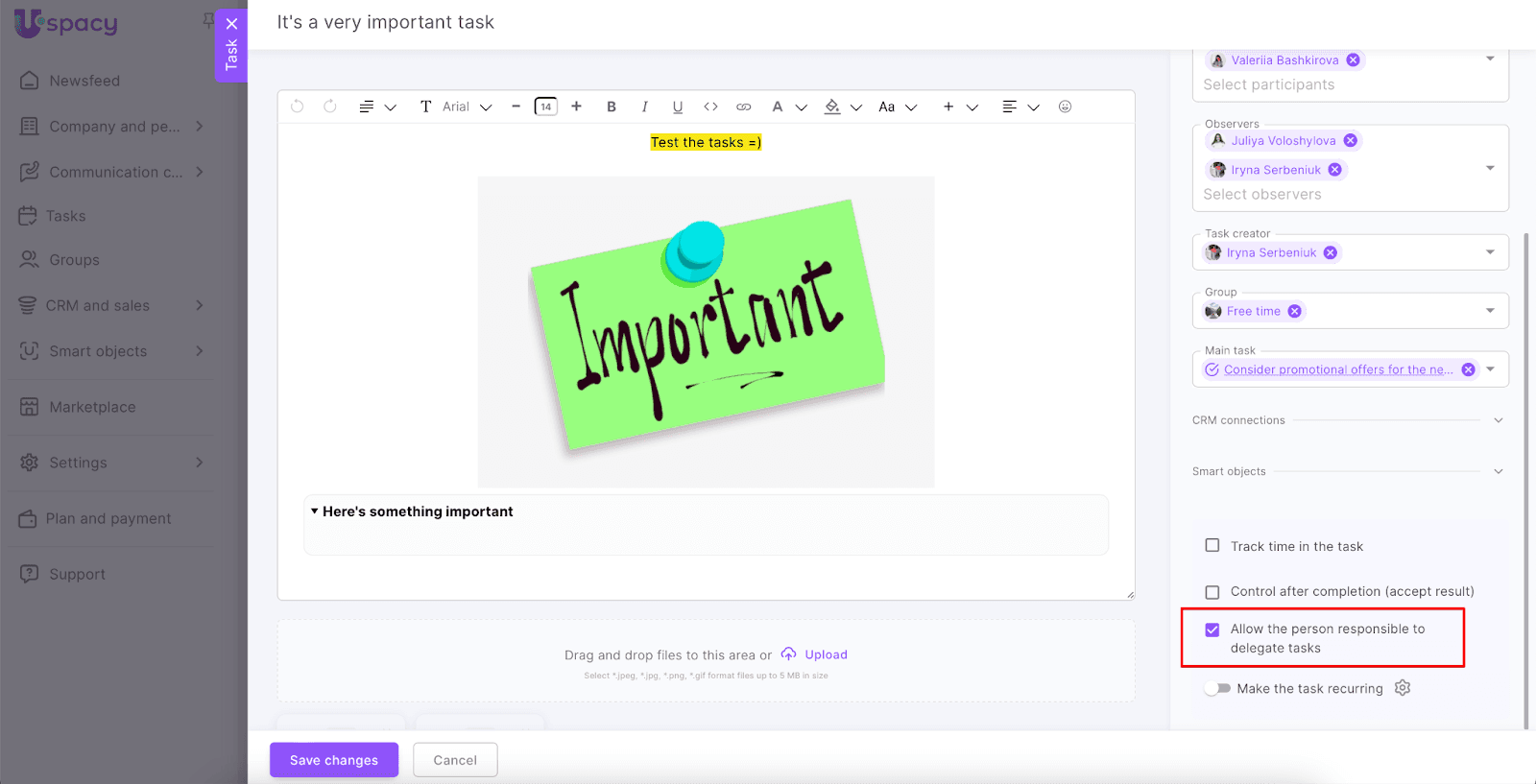Click the undo icon in the editor
The image size is (1536, 784).
[298, 107]
